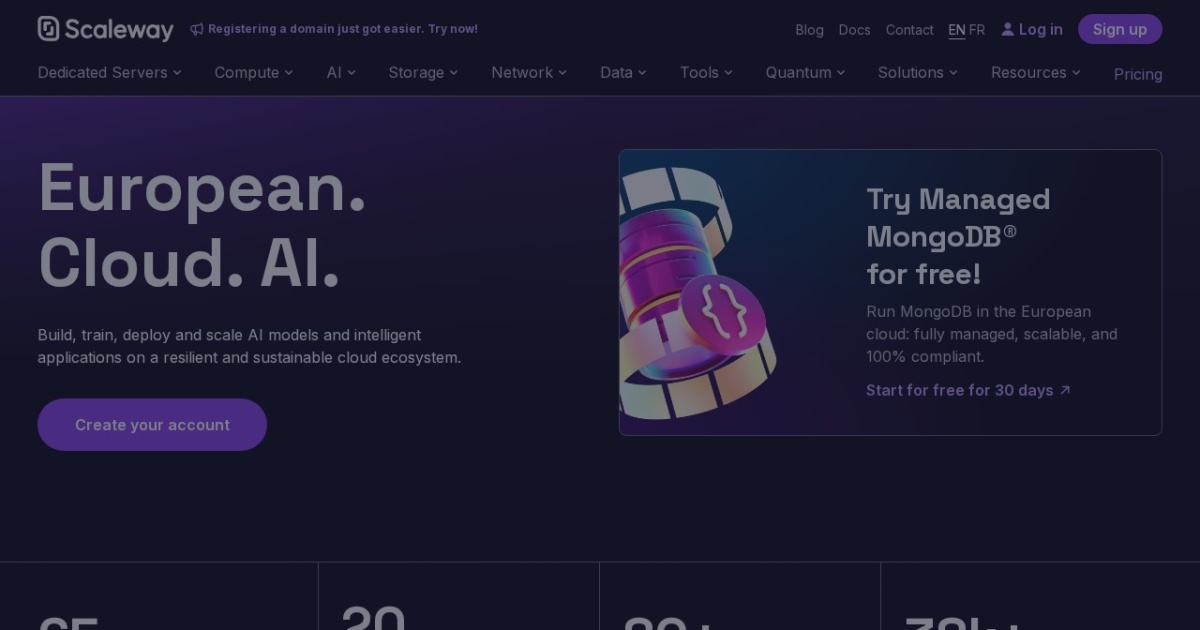Select the Data navigation option
The width and height of the screenshot is (1200, 630).
click(617, 72)
